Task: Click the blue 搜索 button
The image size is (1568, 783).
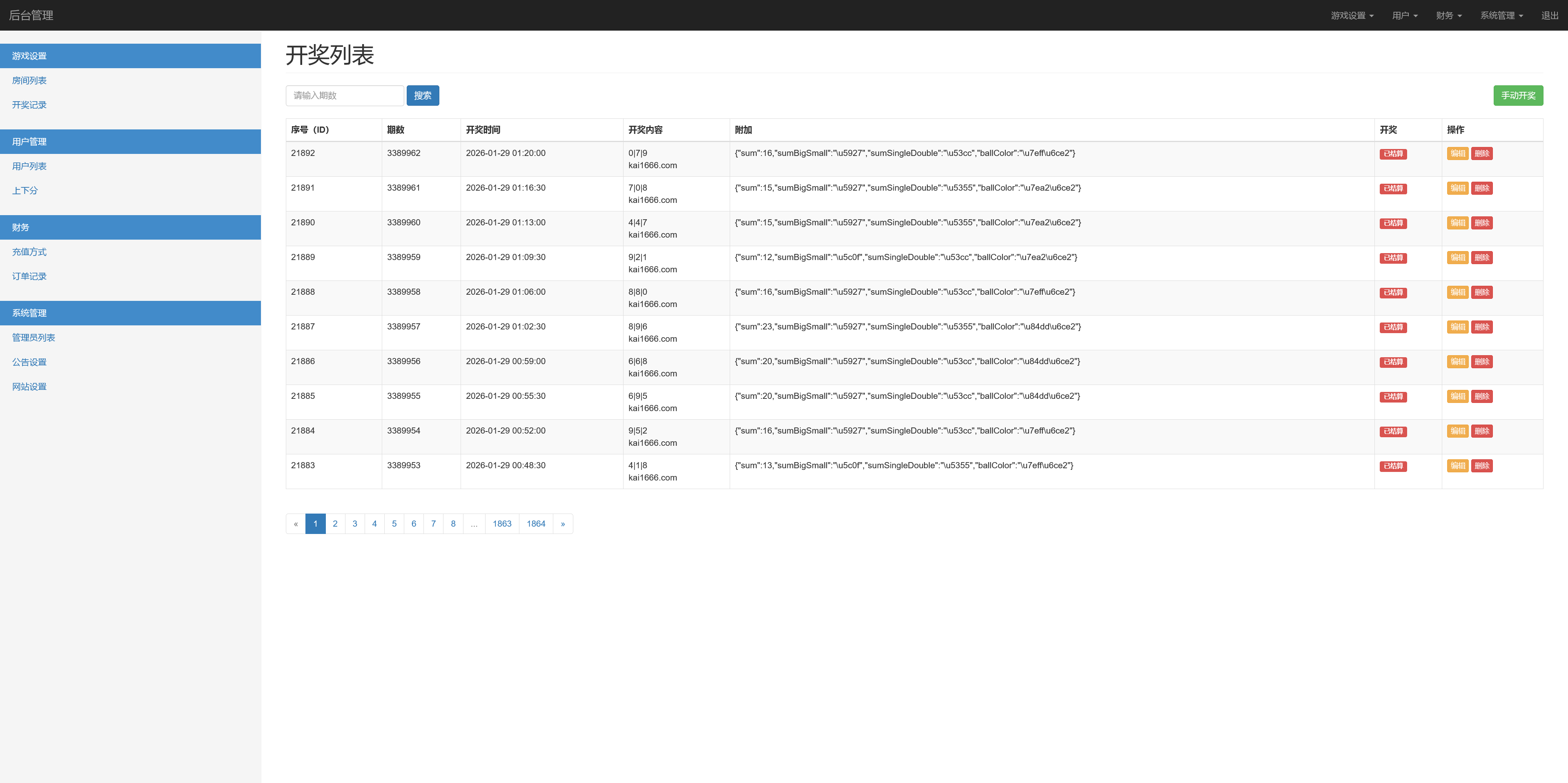Action: pyautogui.click(x=423, y=96)
